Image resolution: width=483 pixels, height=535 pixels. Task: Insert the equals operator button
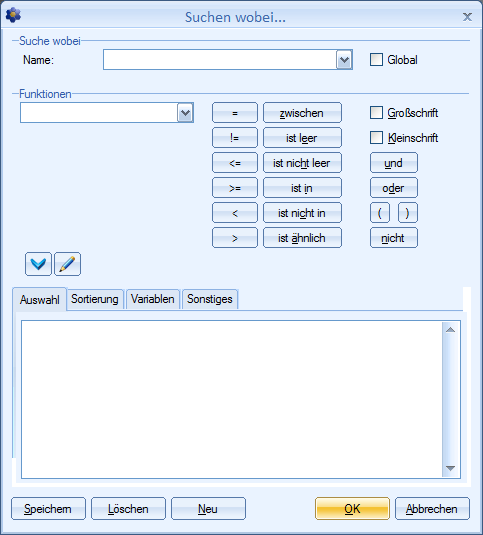[x=235, y=113]
